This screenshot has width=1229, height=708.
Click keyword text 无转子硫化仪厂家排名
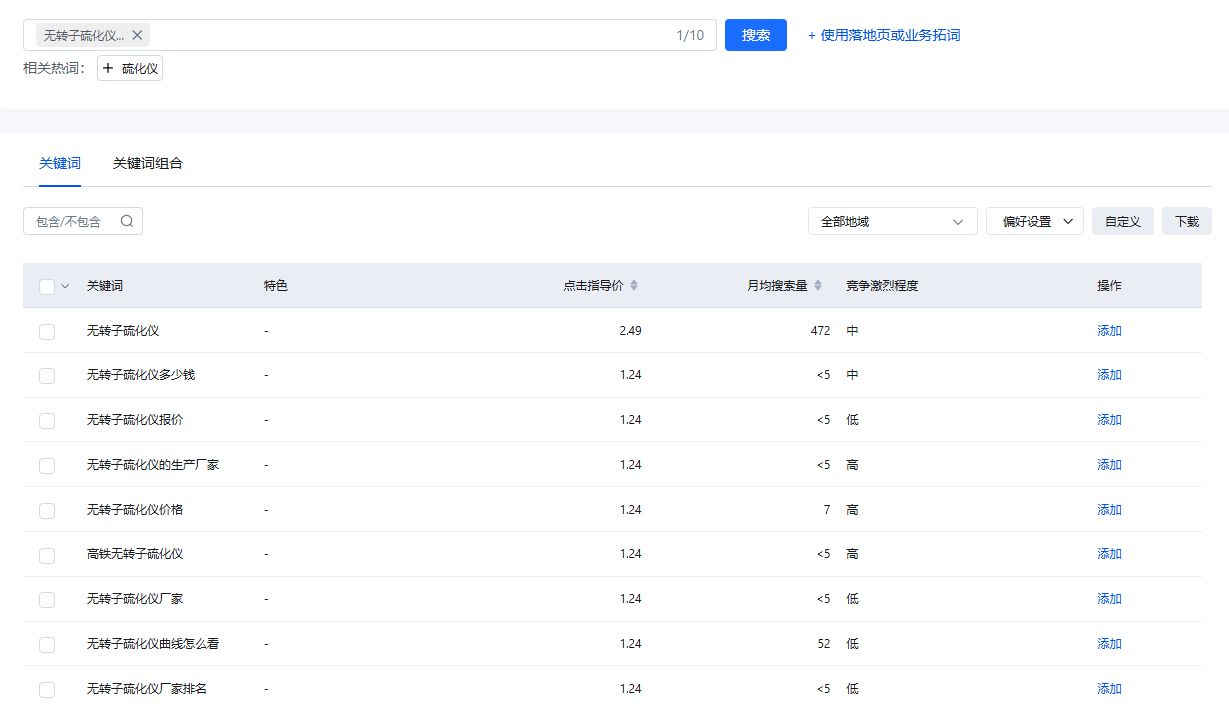[x=147, y=688]
